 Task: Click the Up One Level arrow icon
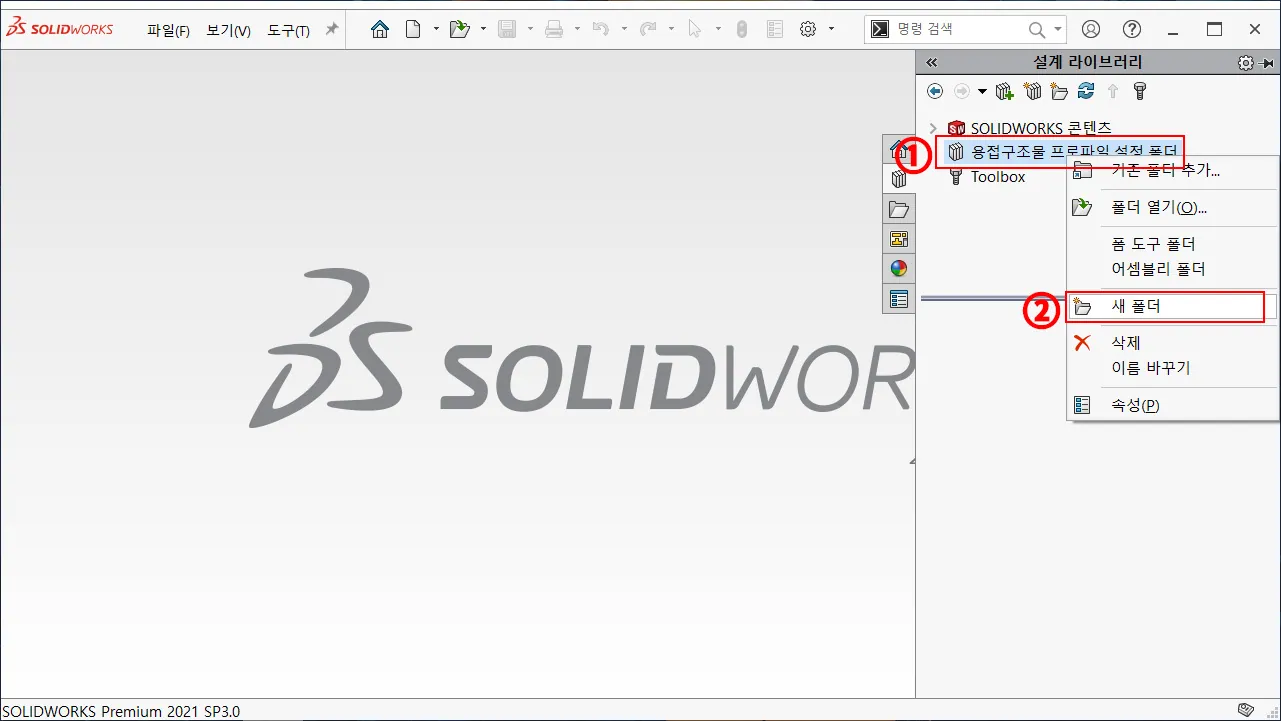tap(1113, 91)
